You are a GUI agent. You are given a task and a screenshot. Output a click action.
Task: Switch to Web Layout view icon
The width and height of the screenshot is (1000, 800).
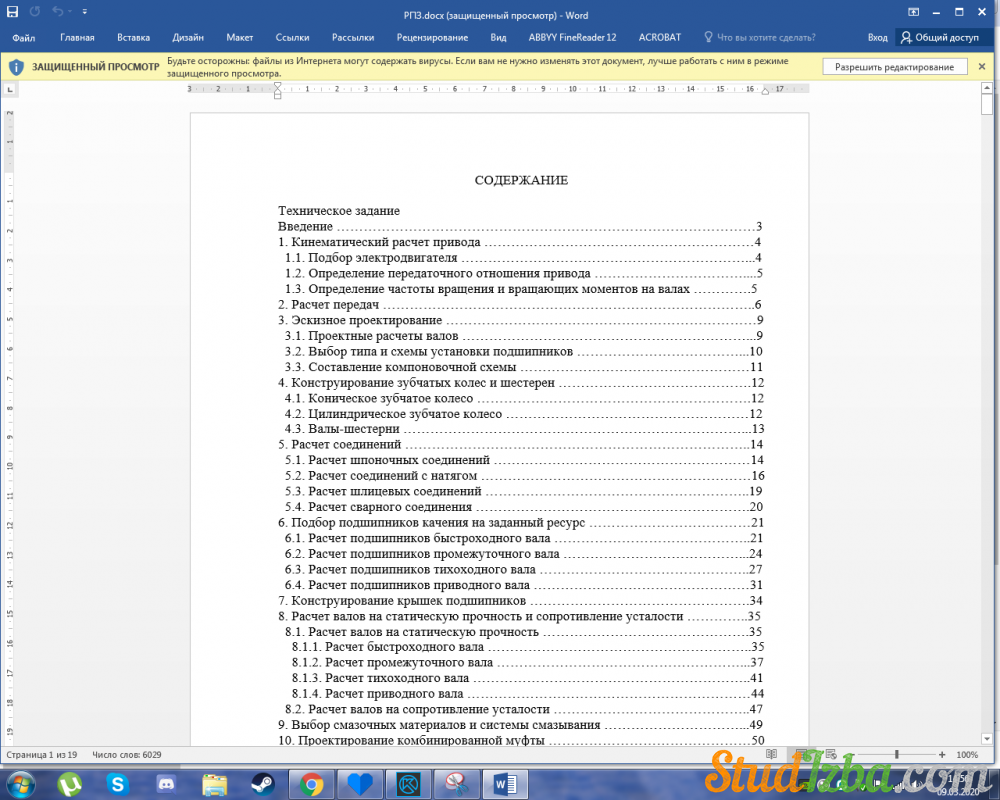(831, 754)
